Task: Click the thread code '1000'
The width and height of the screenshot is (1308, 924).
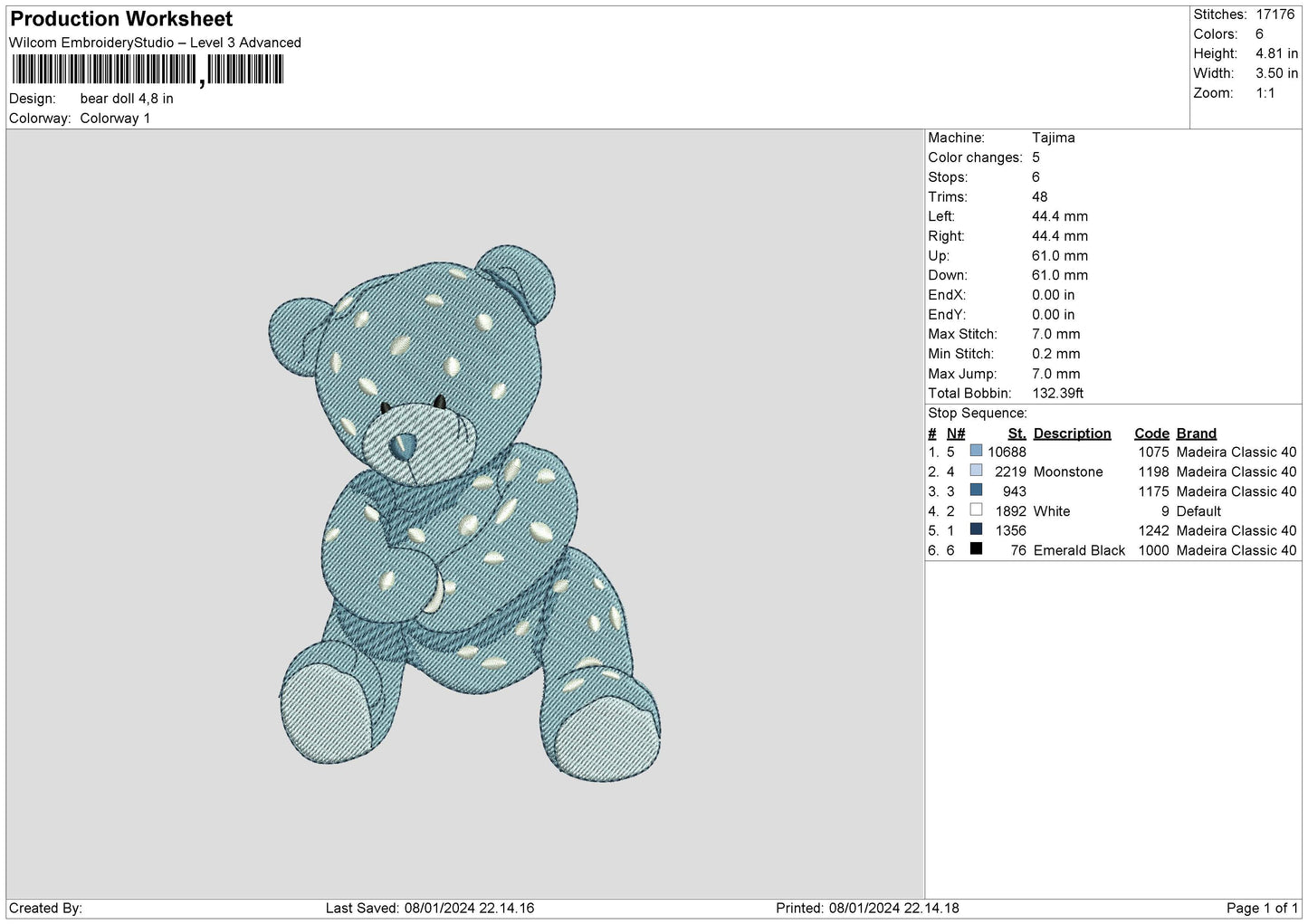Action: point(1154,550)
